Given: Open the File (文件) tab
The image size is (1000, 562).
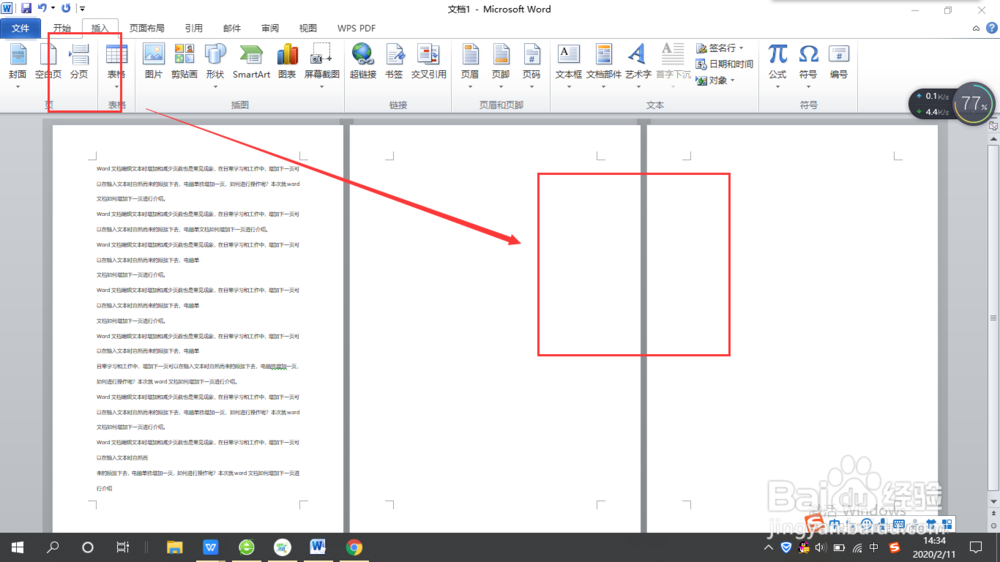Looking at the screenshot, I should click(x=20, y=28).
